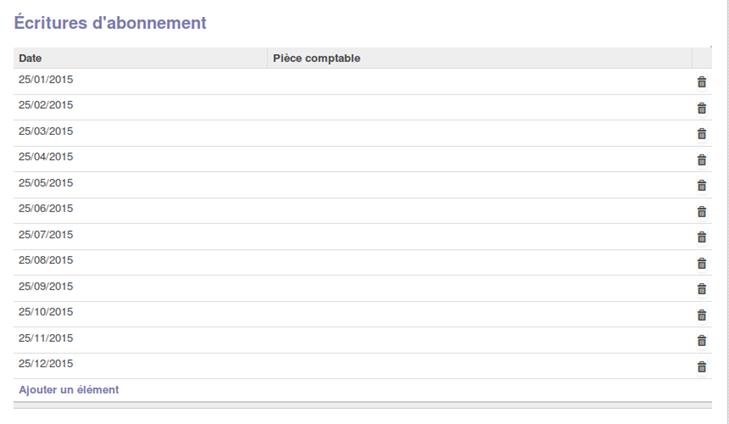The height and width of the screenshot is (424, 729).
Task: Click the Pièce comptable cell for 25/03/2015
Action: point(480,133)
